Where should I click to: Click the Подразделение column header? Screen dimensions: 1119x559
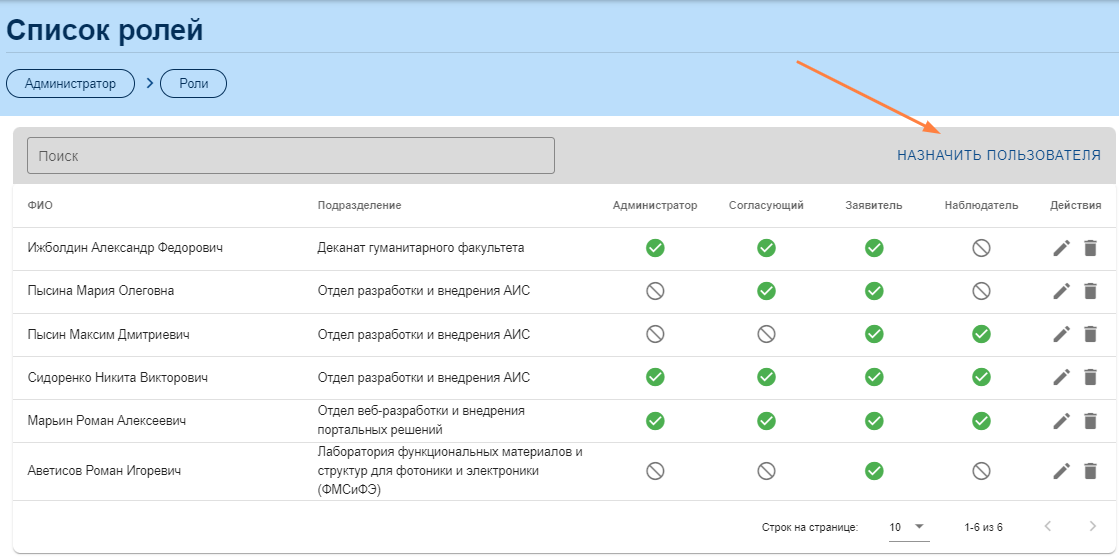coord(359,205)
